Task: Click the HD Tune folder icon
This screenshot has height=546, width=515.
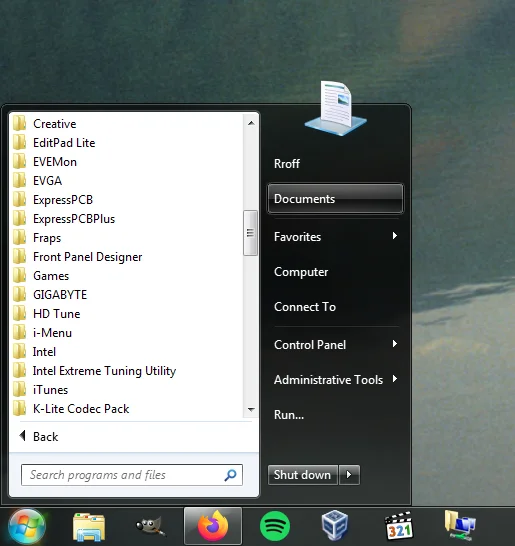Action: [19, 313]
